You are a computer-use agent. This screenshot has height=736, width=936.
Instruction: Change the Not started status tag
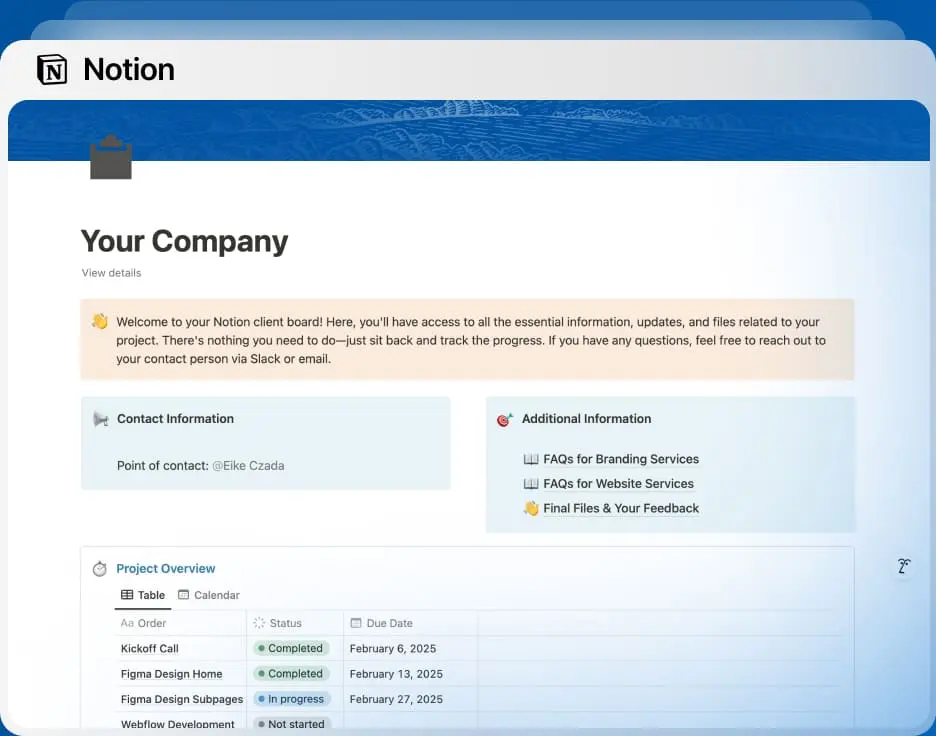point(291,723)
